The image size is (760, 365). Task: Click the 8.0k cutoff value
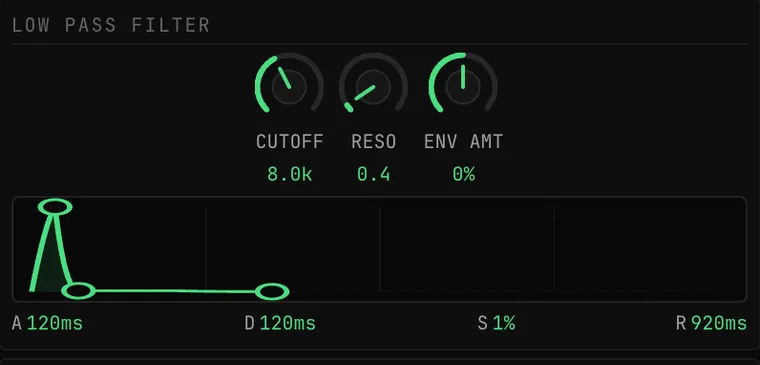click(x=289, y=174)
